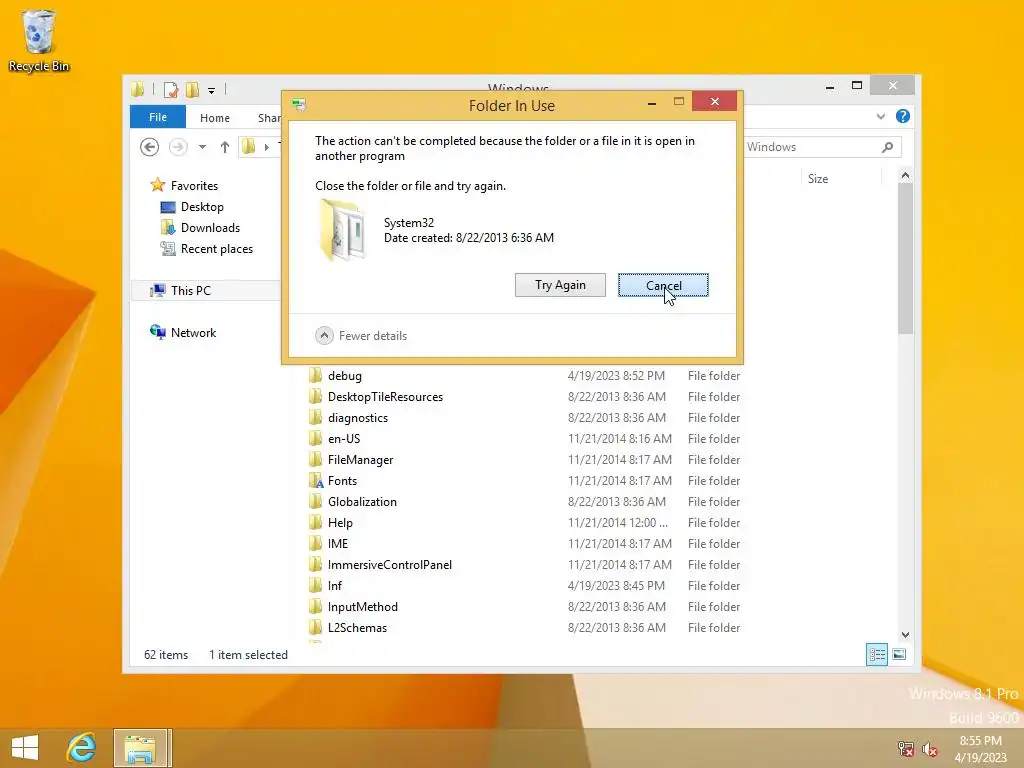This screenshot has height=768, width=1024.
Task: Click the Explorer Back arrow
Action: pos(150,147)
